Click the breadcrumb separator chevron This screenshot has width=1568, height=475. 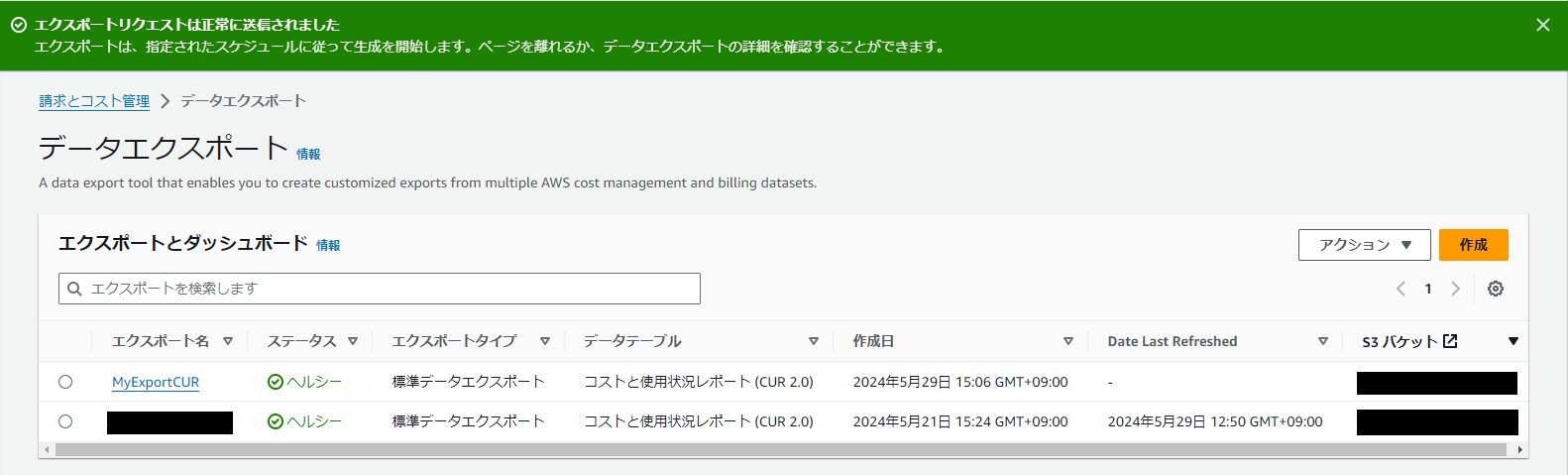[165, 101]
